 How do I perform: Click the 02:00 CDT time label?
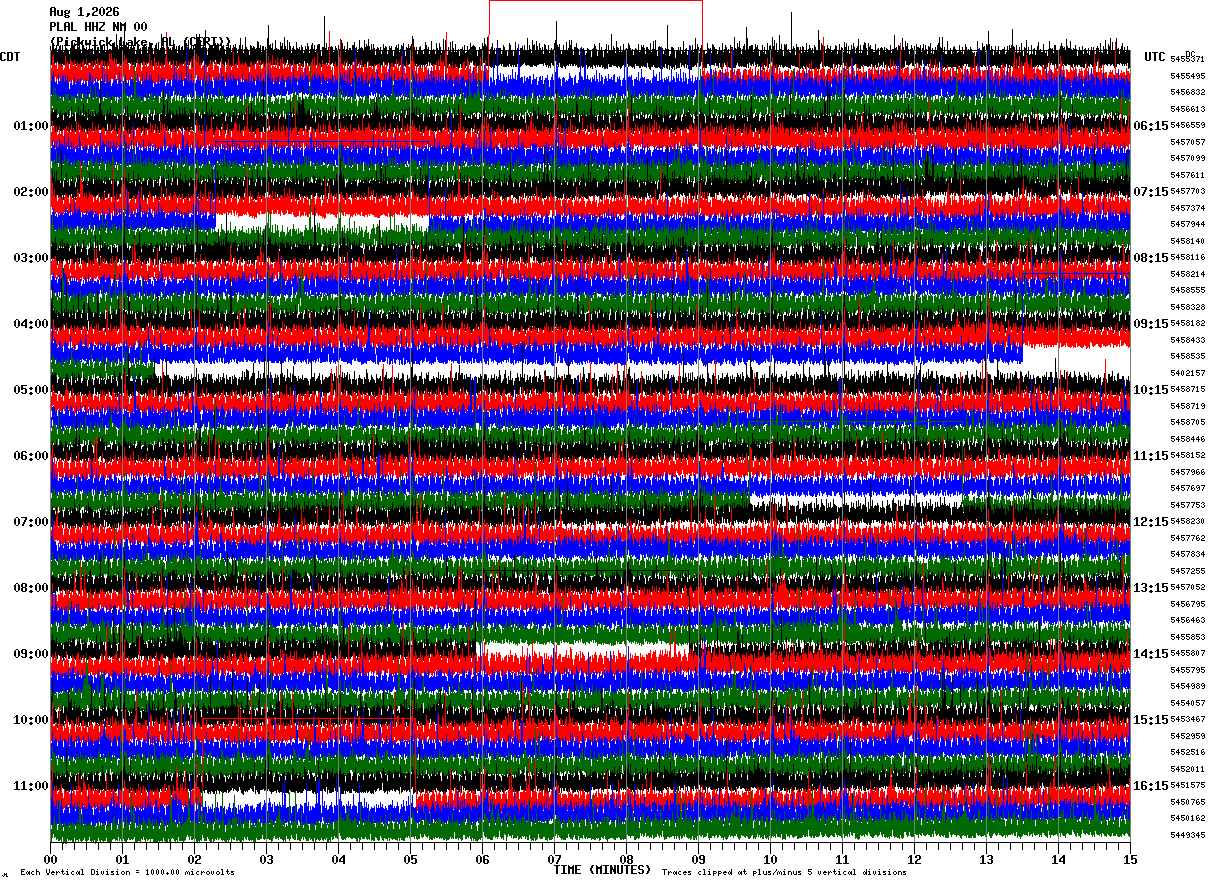[31, 192]
